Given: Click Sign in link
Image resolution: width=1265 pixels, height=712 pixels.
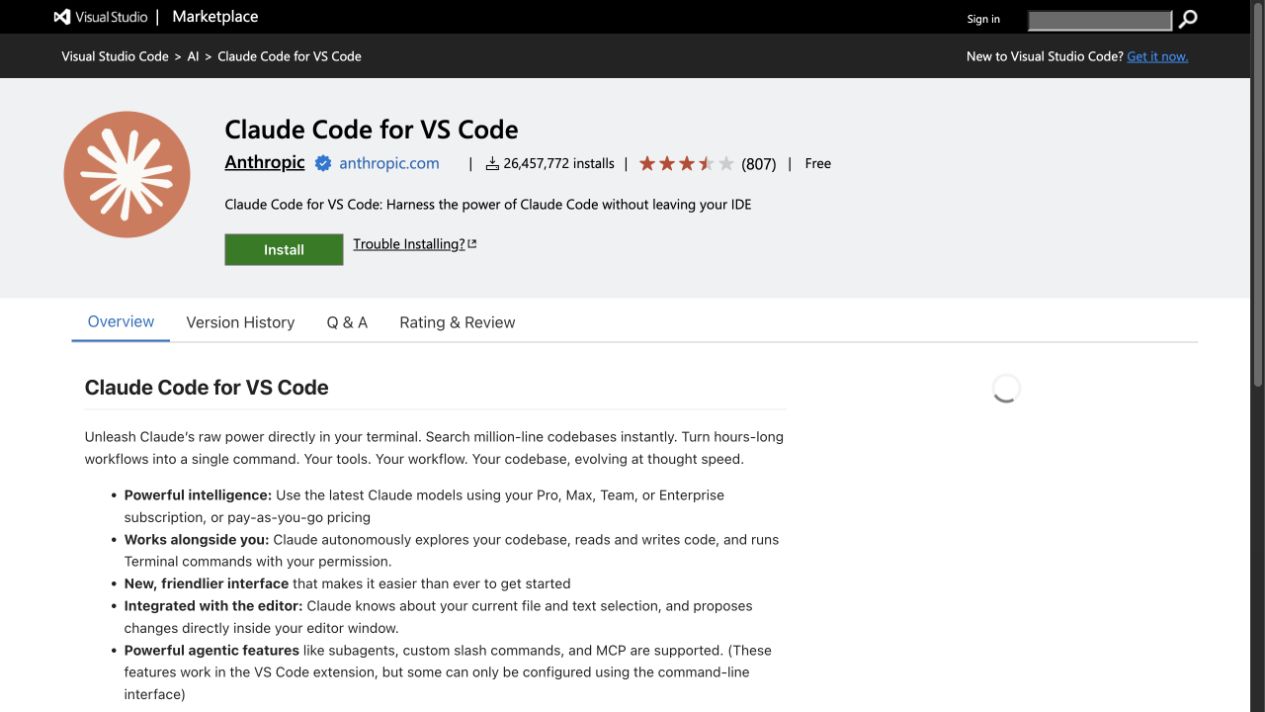Looking at the screenshot, I should point(983,19).
